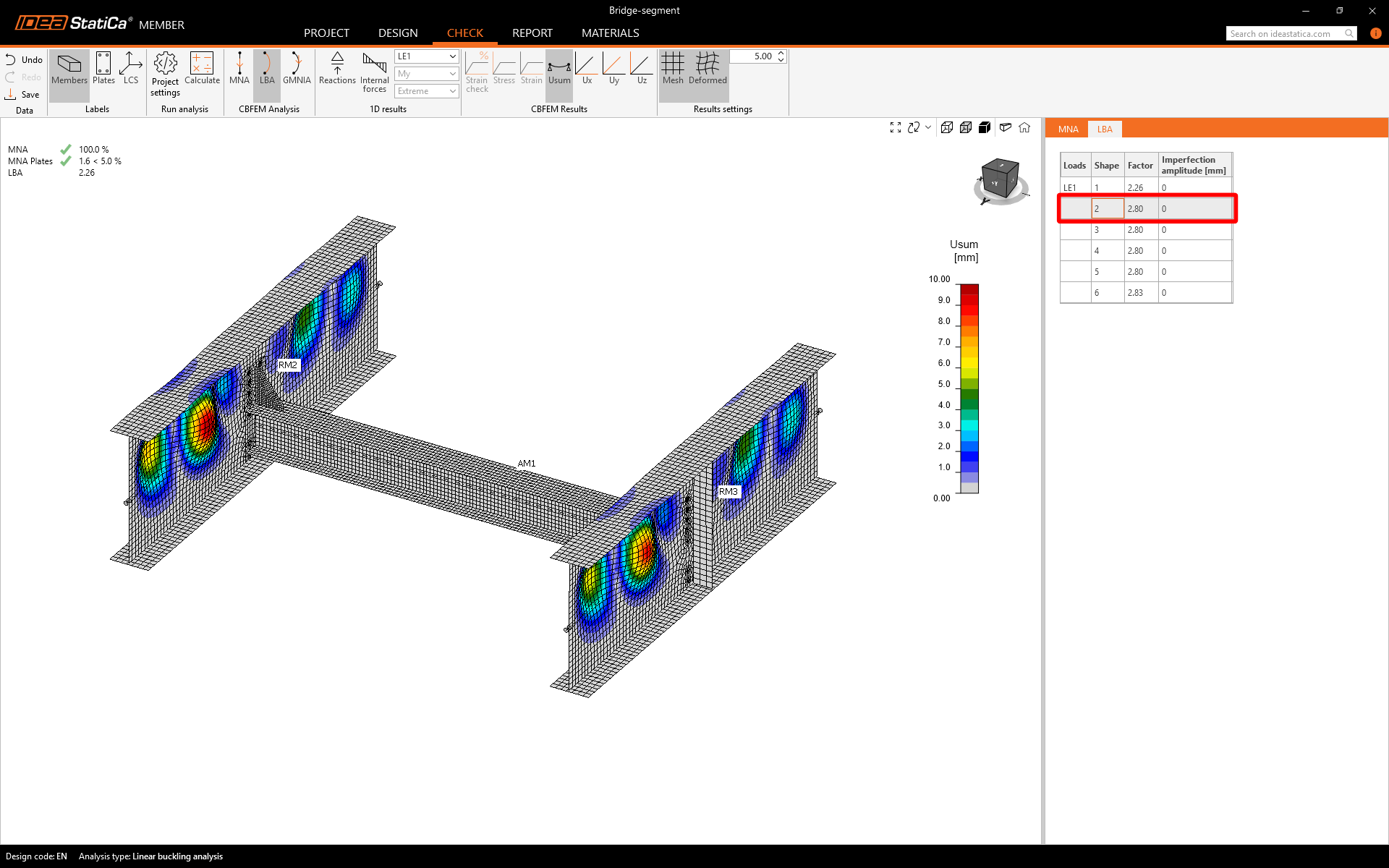Switch to the REPORT tab
1389x868 pixels.
pos(532,33)
